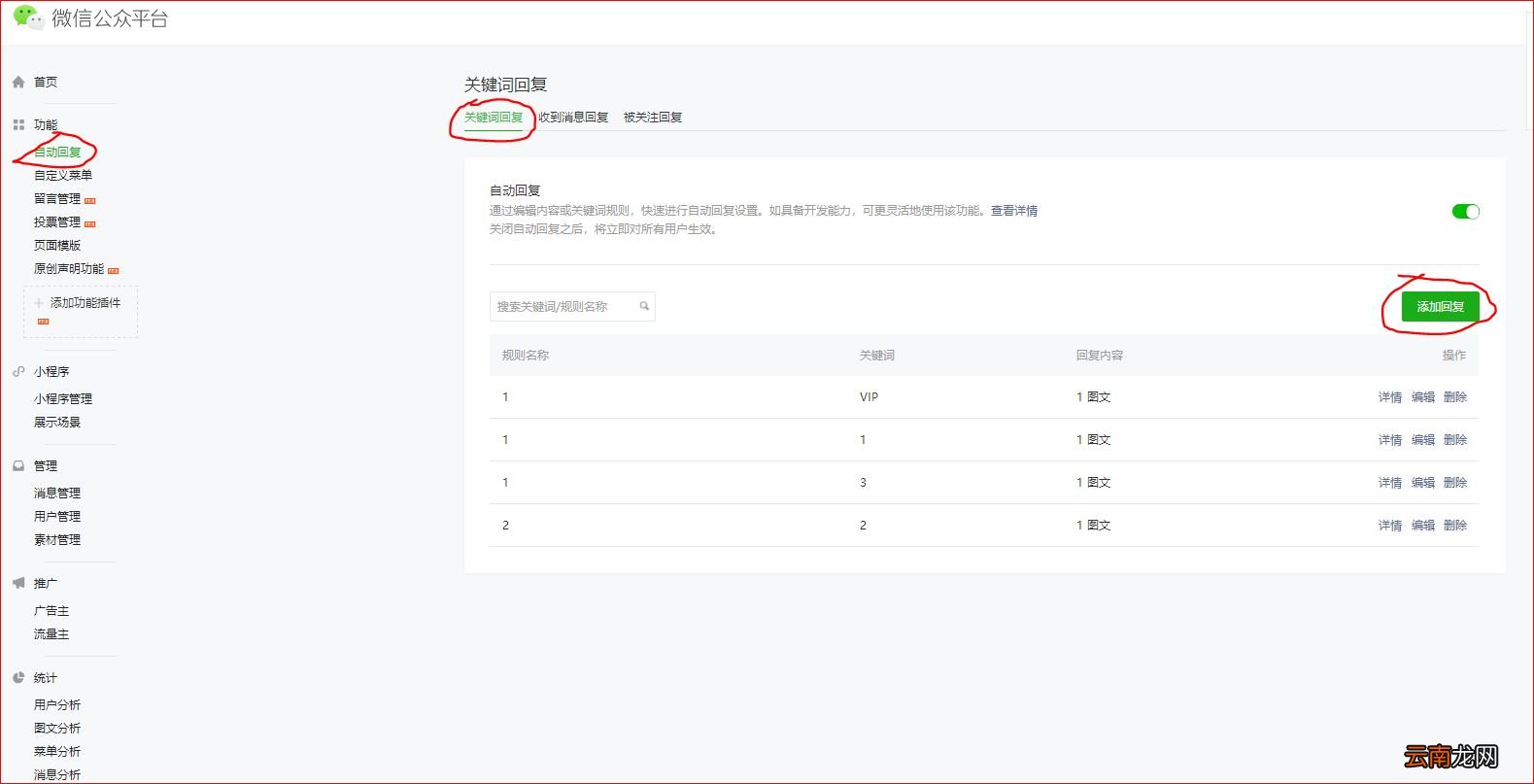Click 详情 for the keyword 3 row
Screen dimensions: 1534x784
(x=1390, y=483)
